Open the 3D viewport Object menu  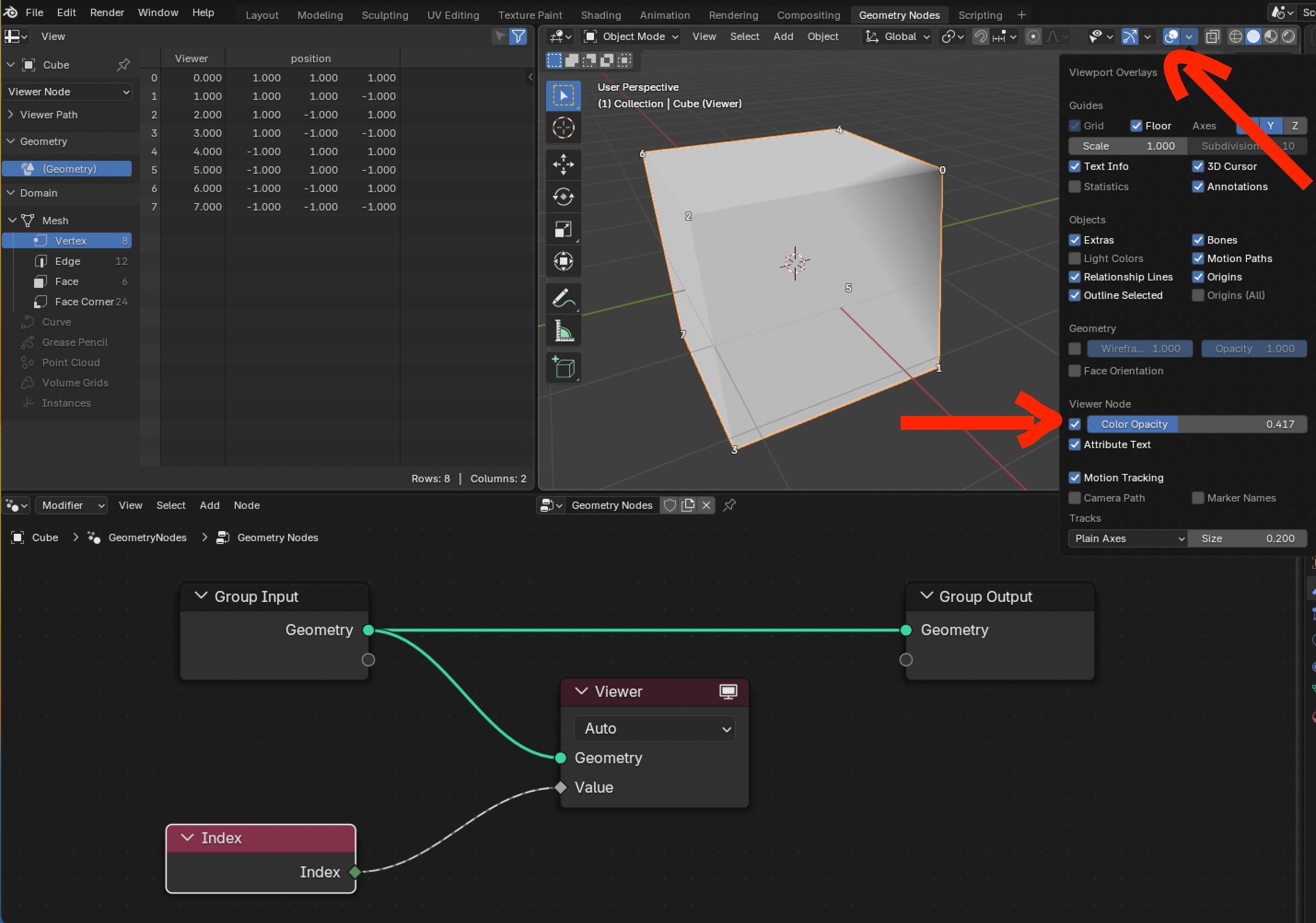(822, 37)
